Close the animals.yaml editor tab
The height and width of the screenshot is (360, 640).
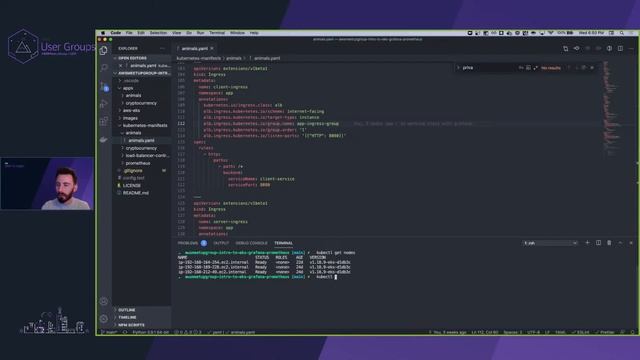point(212,48)
